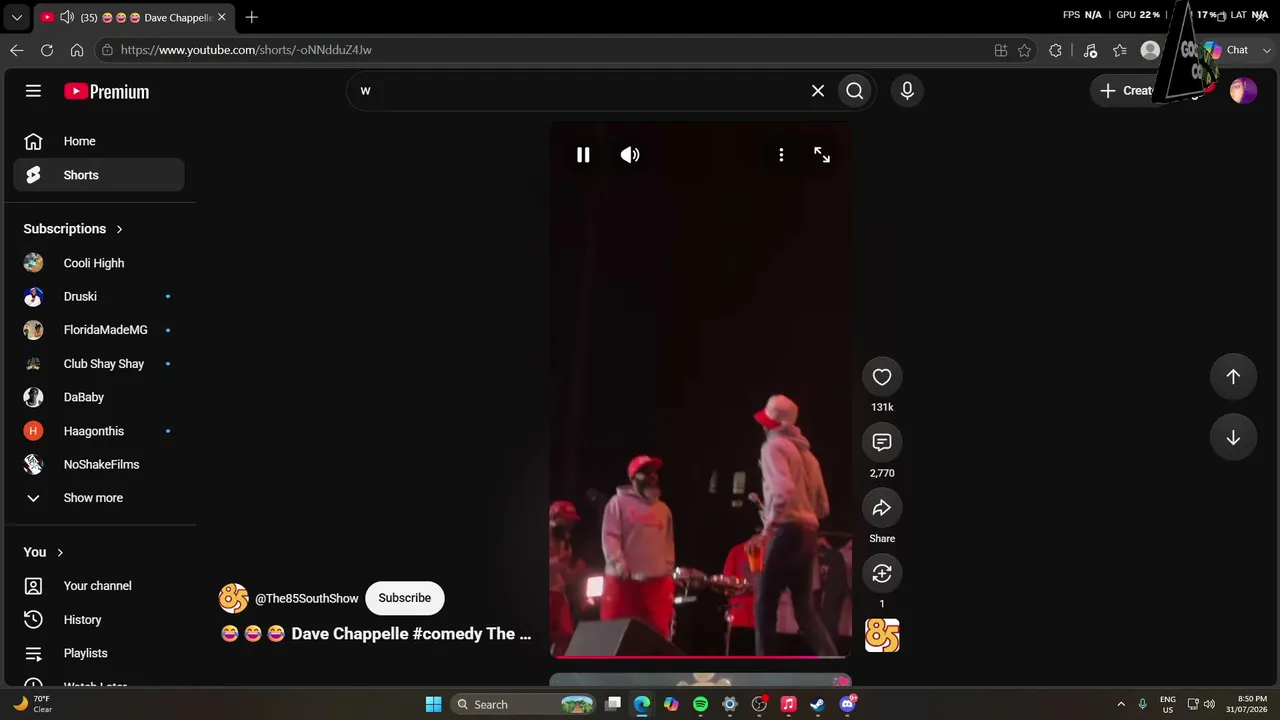Open the DaBaby subscription channel
Viewport: 1280px width, 720px height.
pyautogui.click(x=99, y=397)
